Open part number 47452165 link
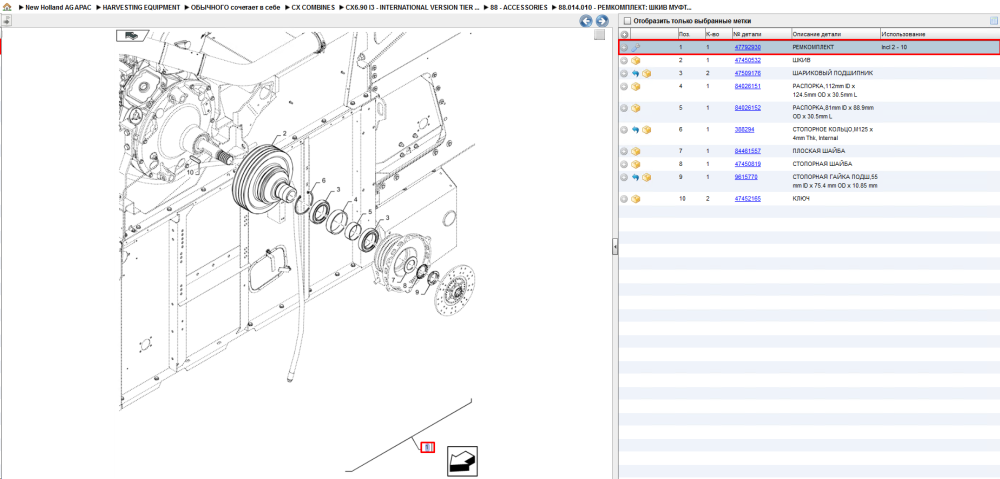This screenshot has width=1000, height=479. [x=747, y=199]
